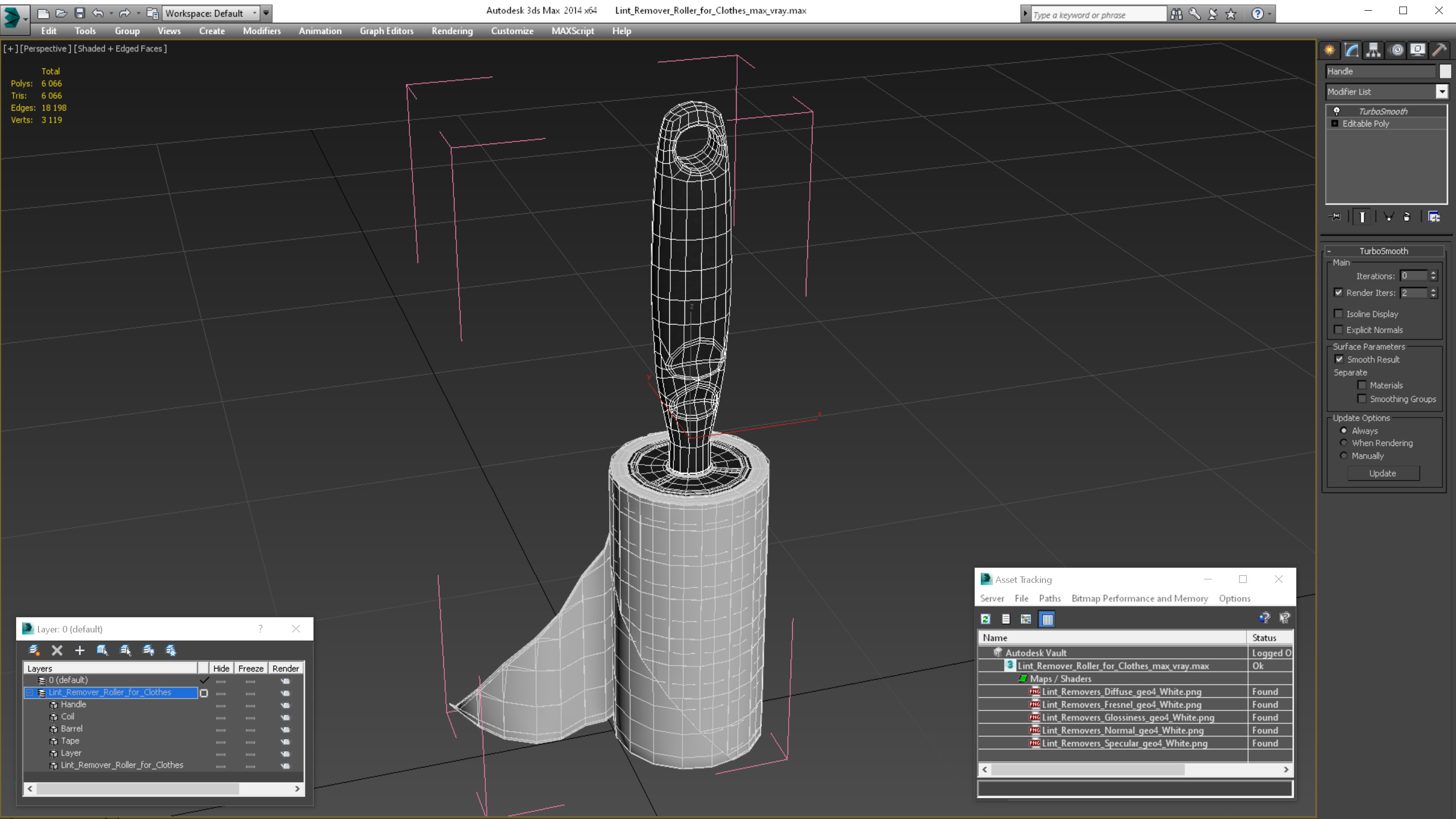Click Create New Layer icon in Layer dialog
This screenshot has width=1456, height=819.
click(34, 650)
